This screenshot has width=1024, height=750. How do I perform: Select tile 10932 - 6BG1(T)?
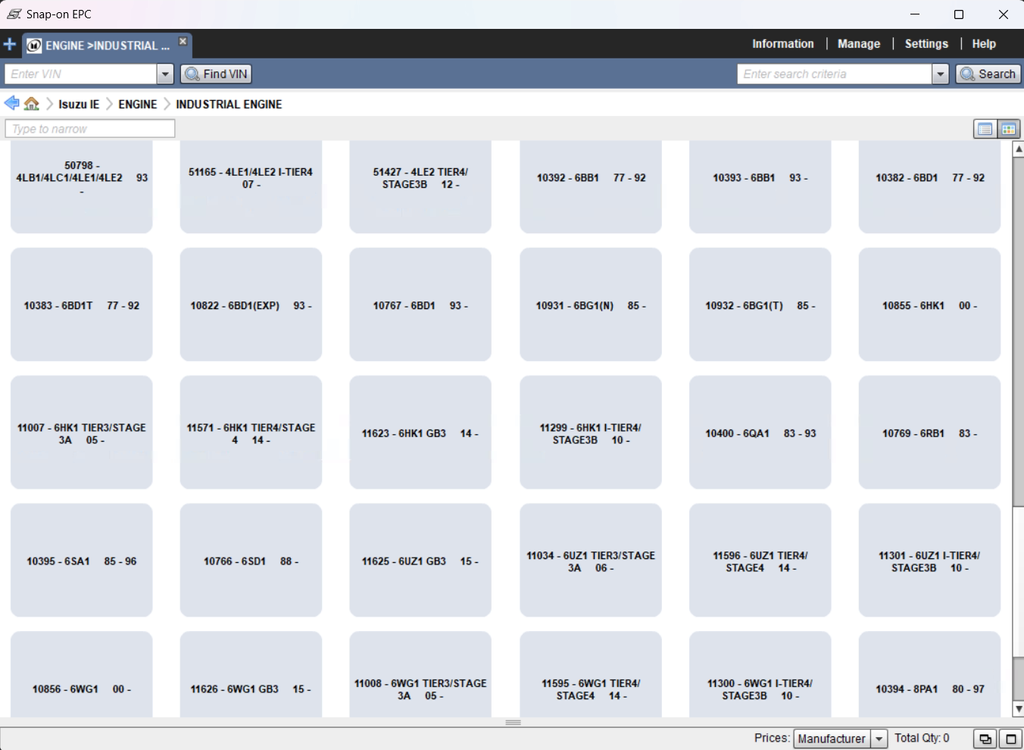760,304
